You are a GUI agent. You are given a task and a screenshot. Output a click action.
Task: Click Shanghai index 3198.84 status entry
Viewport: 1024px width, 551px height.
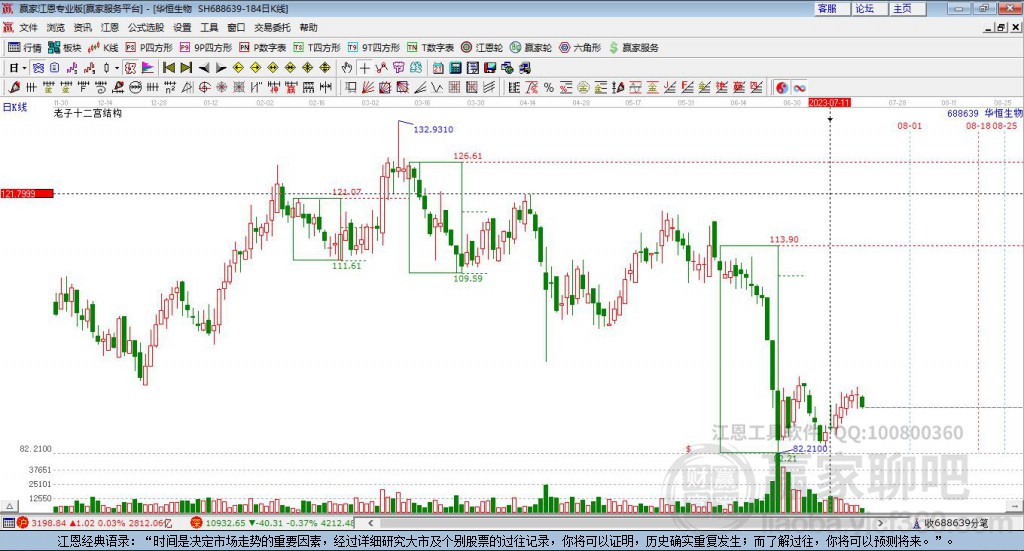(95, 523)
